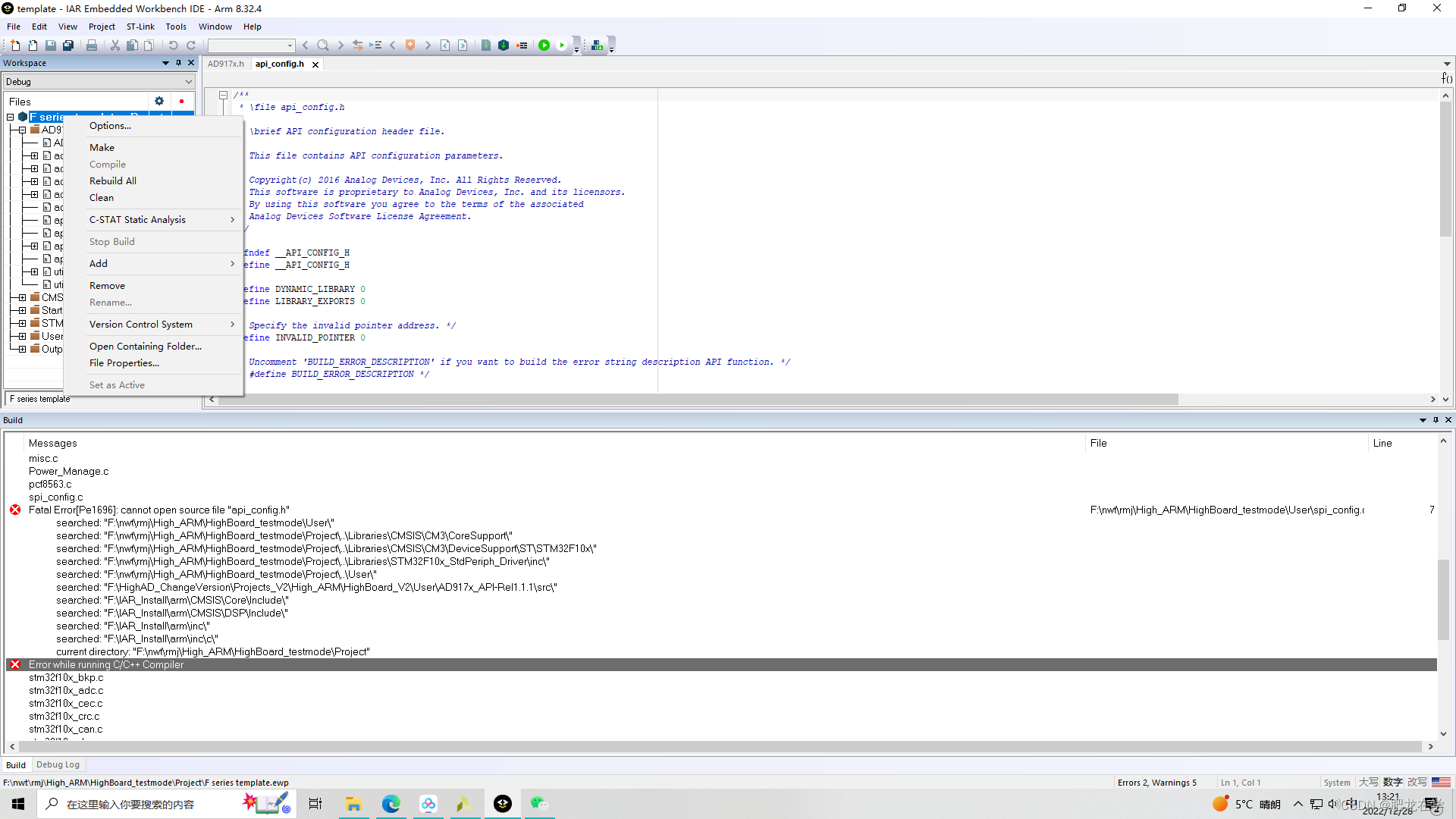This screenshot has width=1456, height=819.
Task: Click the Toggle Bookmark icon
Action: pos(410,45)
